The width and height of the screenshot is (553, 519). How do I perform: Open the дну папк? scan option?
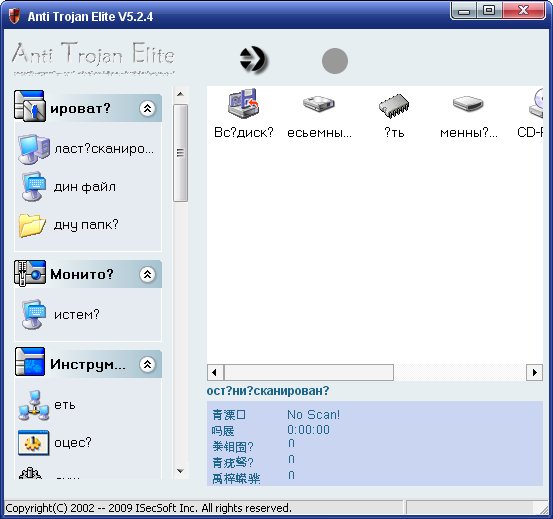(86, 225)
